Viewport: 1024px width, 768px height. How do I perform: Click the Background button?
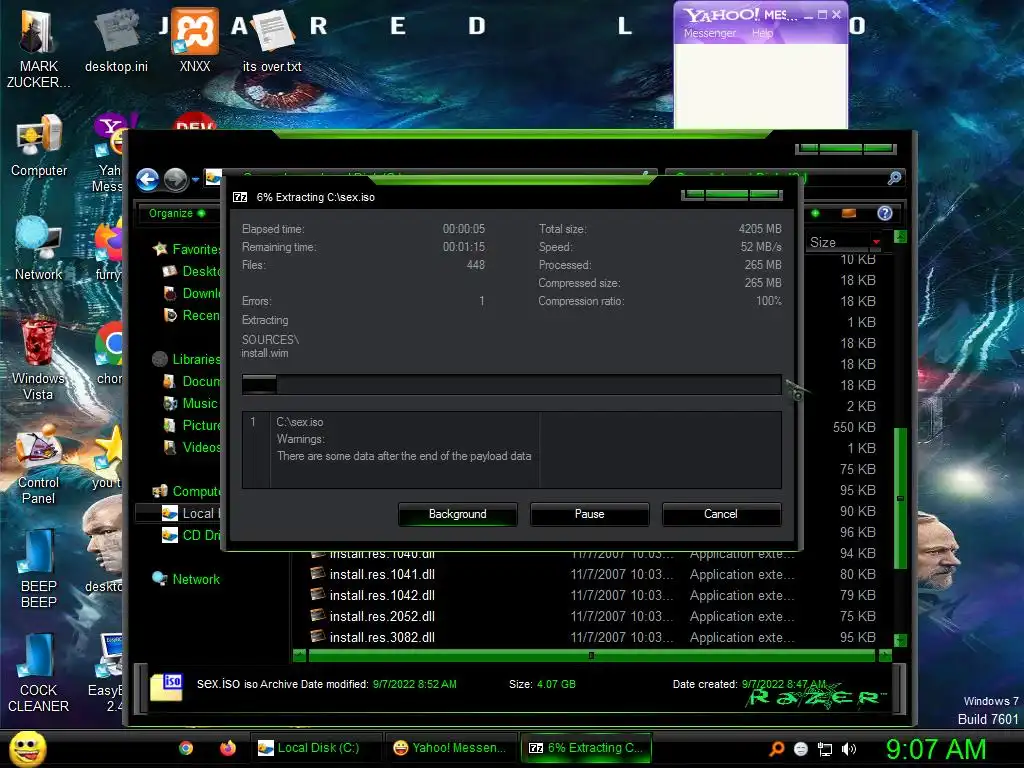458,514
